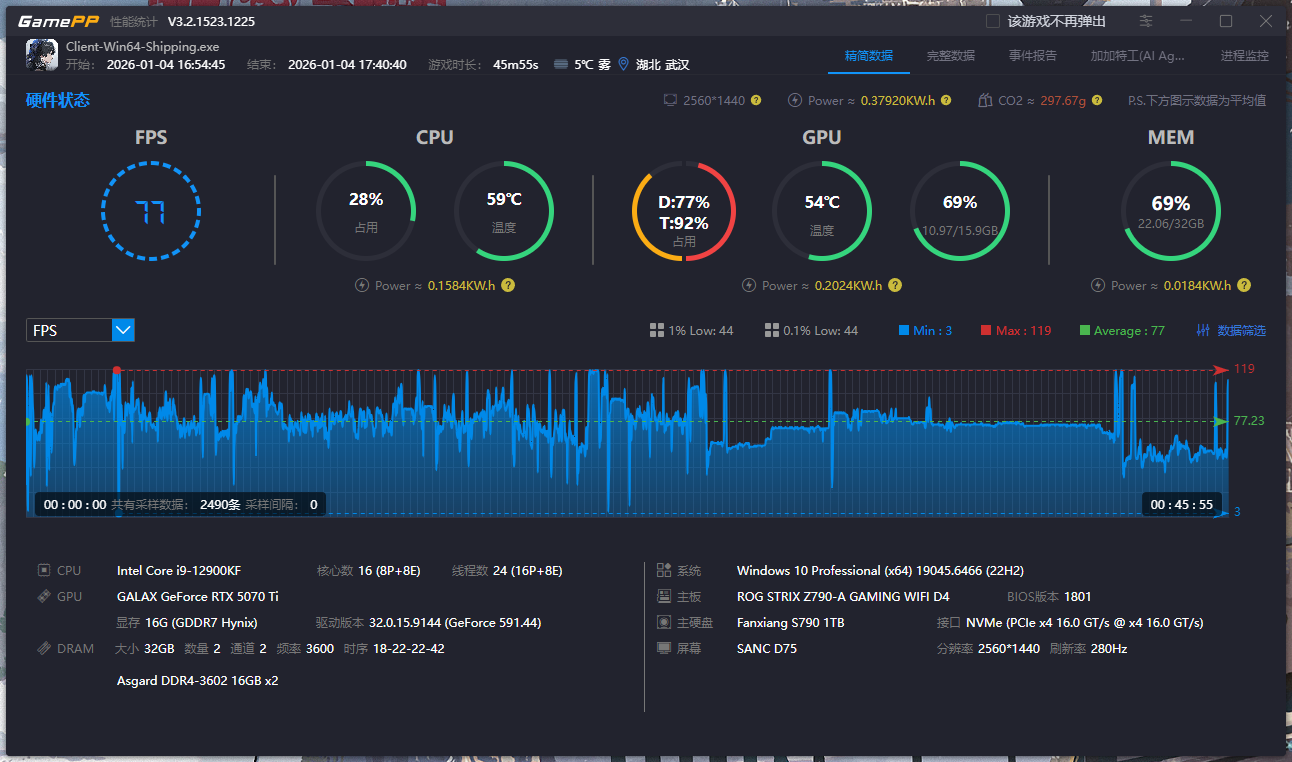Click the help icon next to 2560*1440 resolution
Image resolution: width=1292 pixels, height=762 pixels.
(756, 100)
